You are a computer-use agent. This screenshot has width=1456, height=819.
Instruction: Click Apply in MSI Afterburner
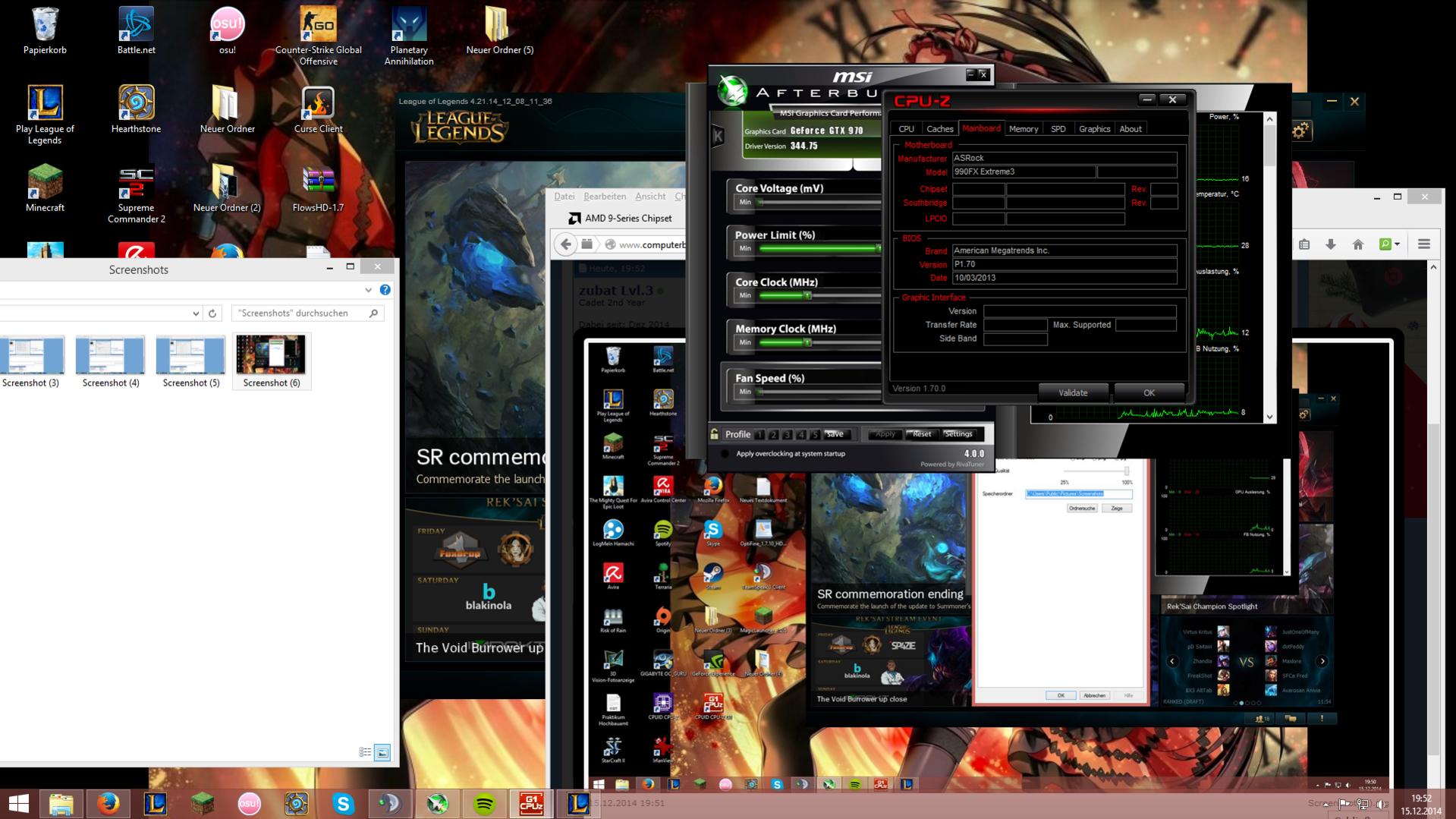point(885,434)
